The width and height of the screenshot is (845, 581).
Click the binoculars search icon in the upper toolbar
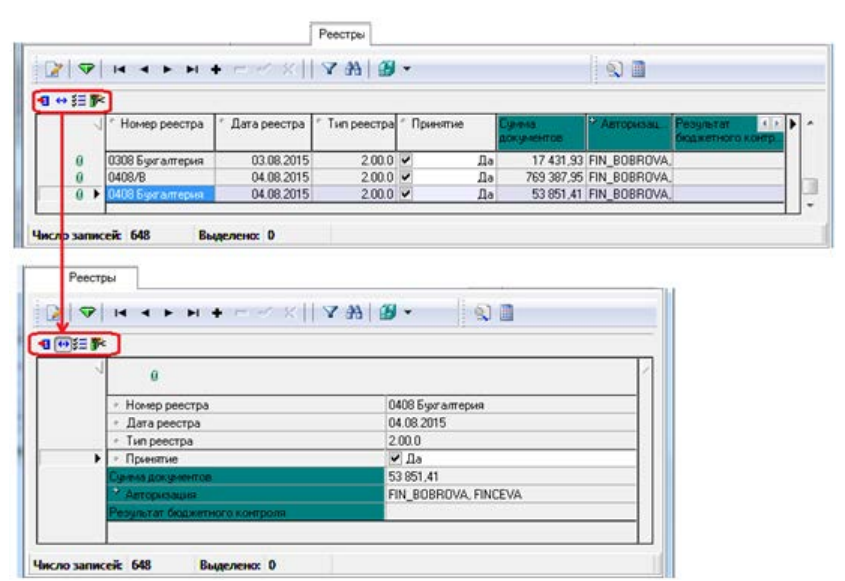353,69
